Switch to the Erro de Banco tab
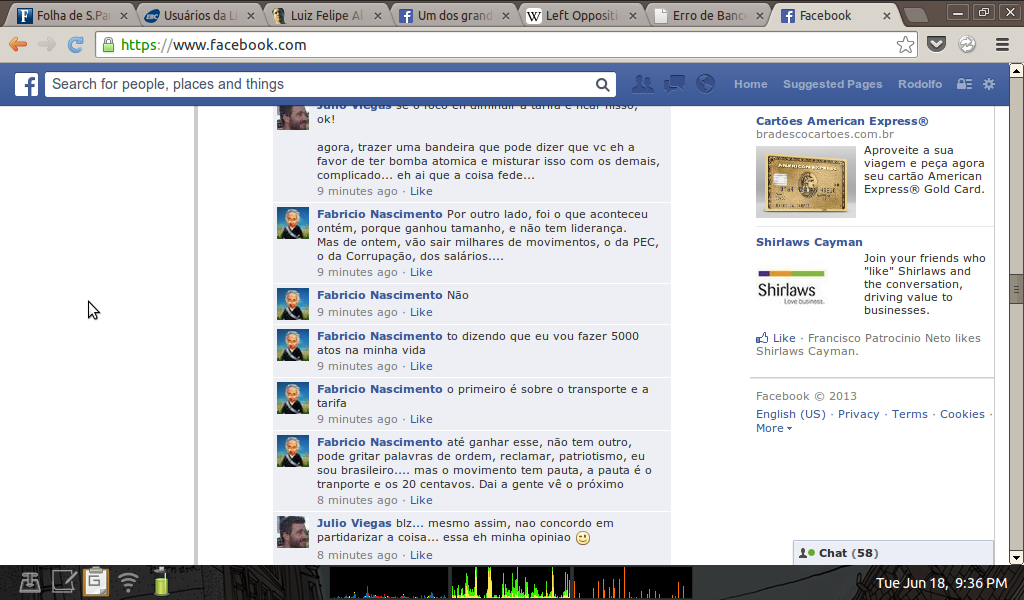 click(709, 16)
